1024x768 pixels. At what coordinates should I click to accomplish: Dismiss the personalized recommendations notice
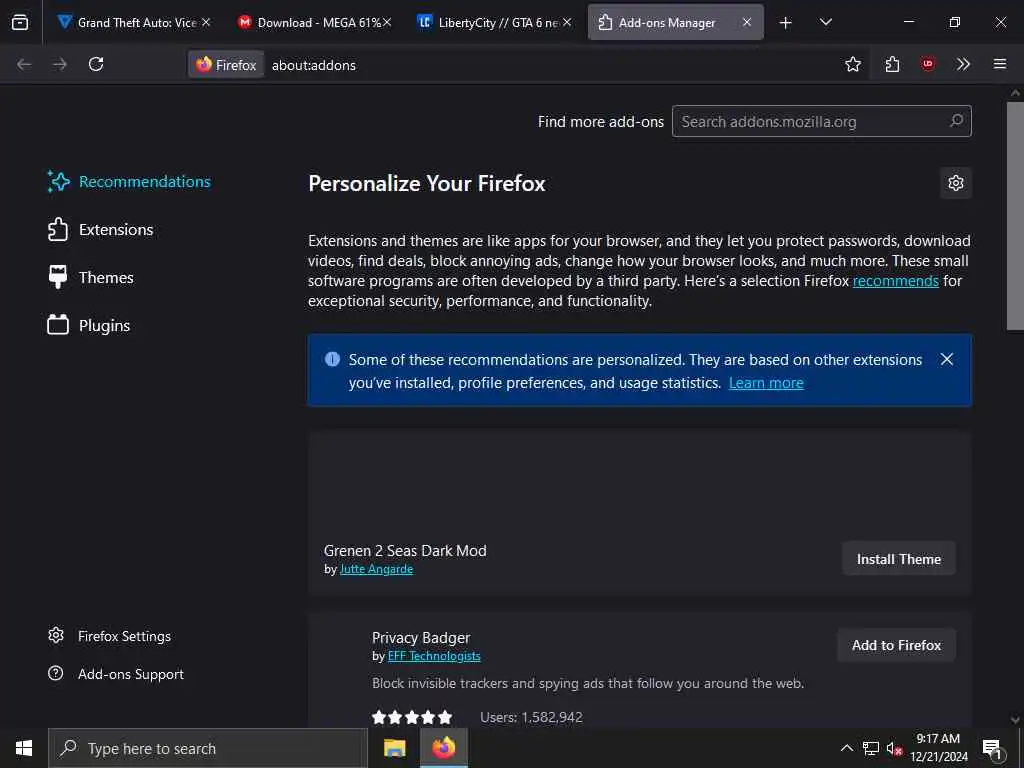point(946,359)
